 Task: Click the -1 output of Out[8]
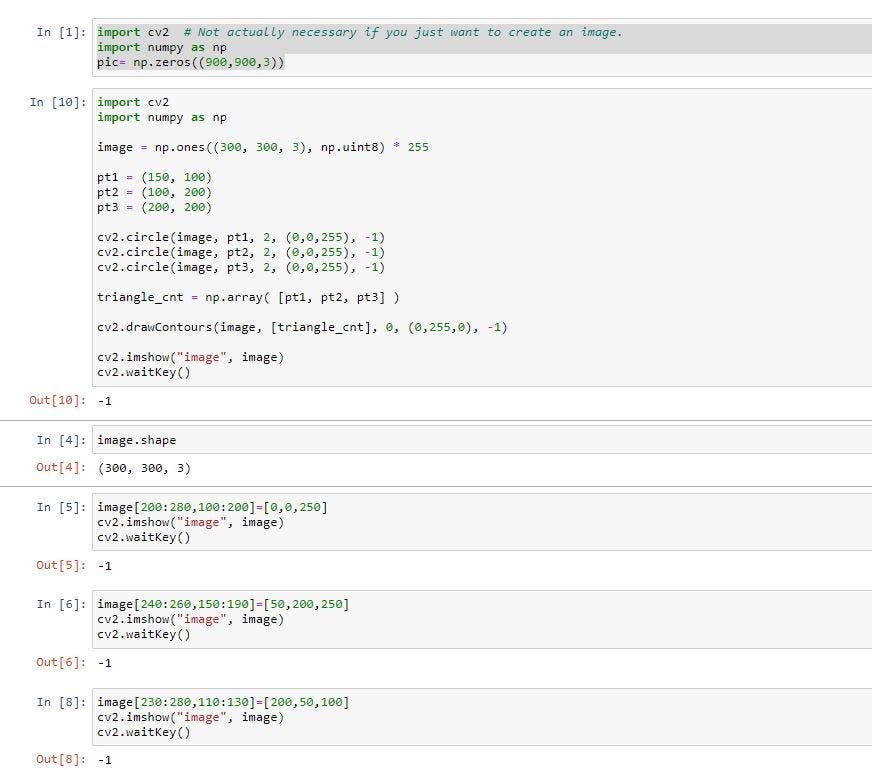pyautogui.click(x=105, y=760)
